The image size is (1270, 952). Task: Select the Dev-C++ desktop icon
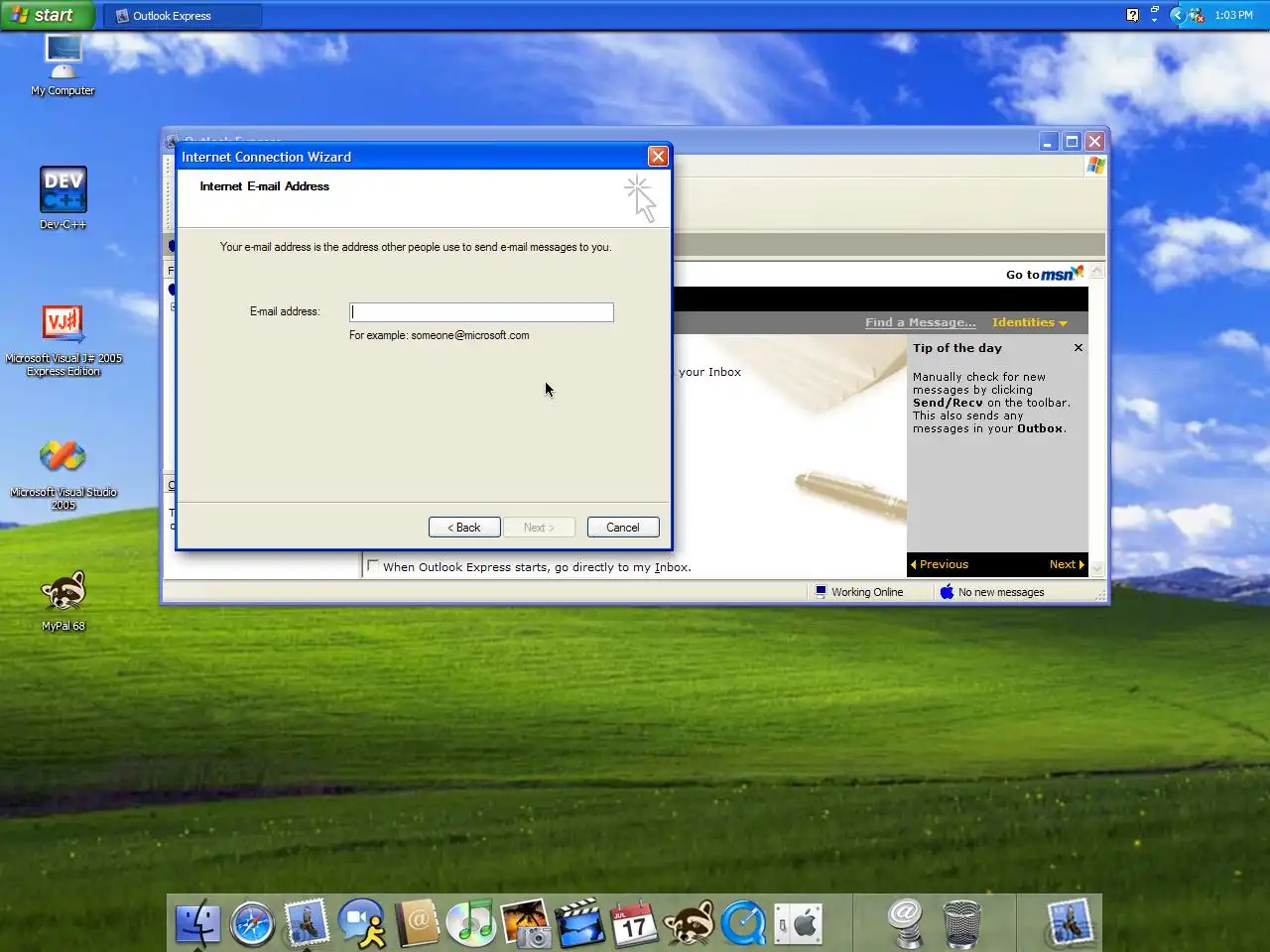click(63, 198)
